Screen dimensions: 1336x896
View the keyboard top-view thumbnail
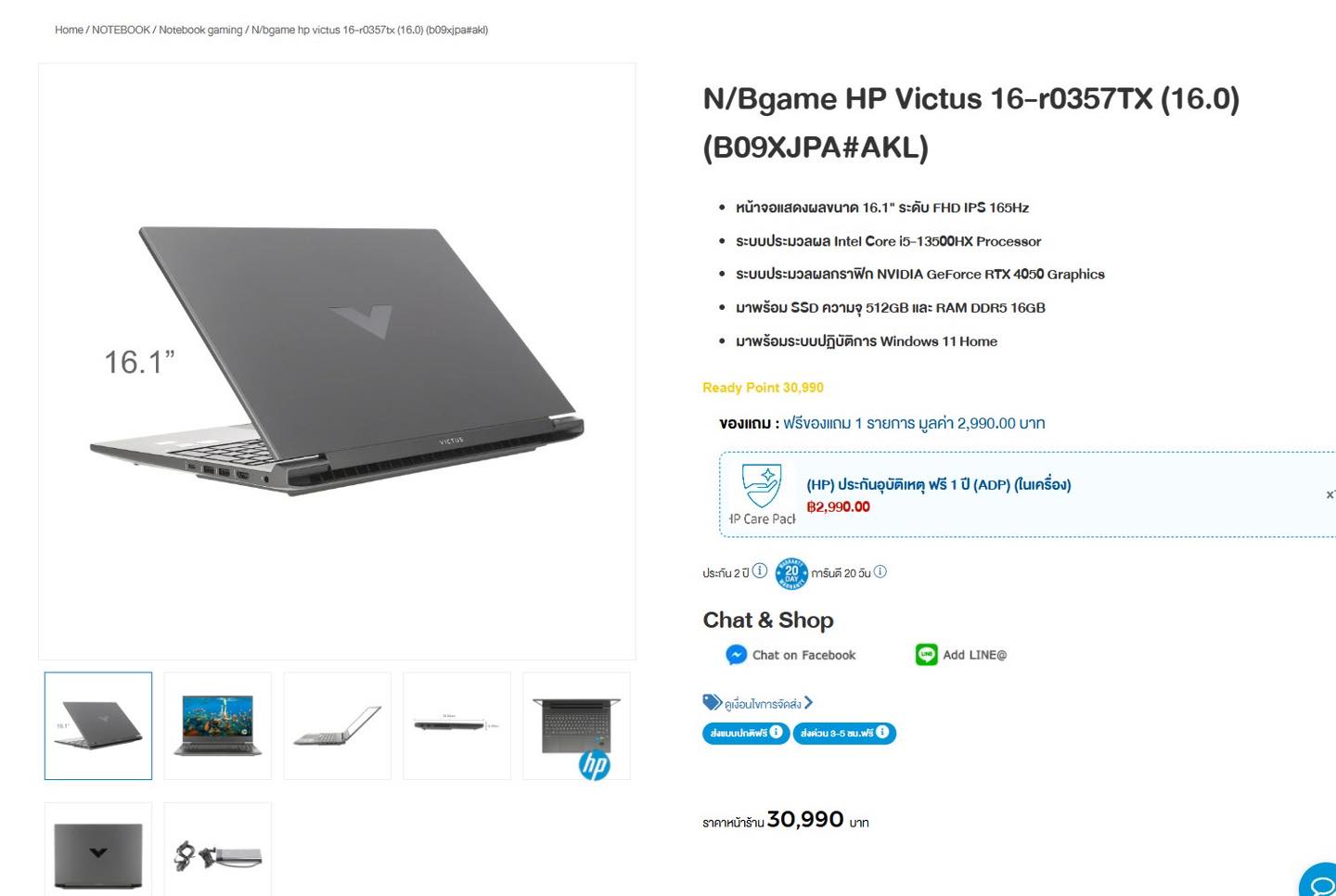[576, 726]
